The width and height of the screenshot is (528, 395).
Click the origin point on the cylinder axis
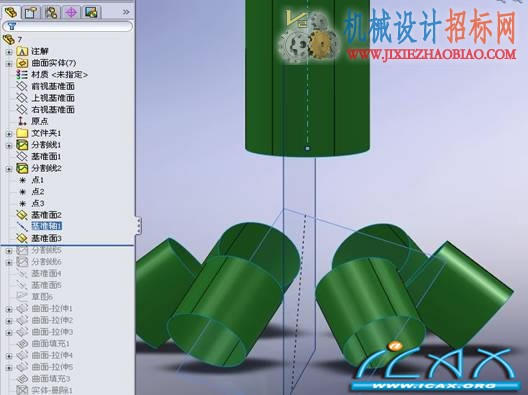(x=307, y=148)
